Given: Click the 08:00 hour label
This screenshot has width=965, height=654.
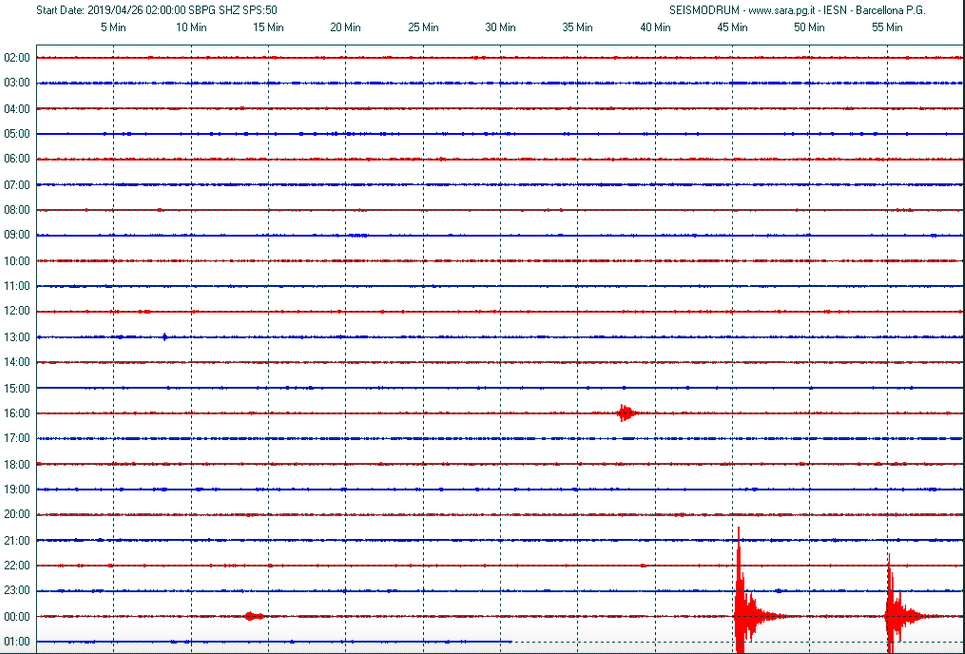Looking at the screenshot, I should tap(17, 210).
